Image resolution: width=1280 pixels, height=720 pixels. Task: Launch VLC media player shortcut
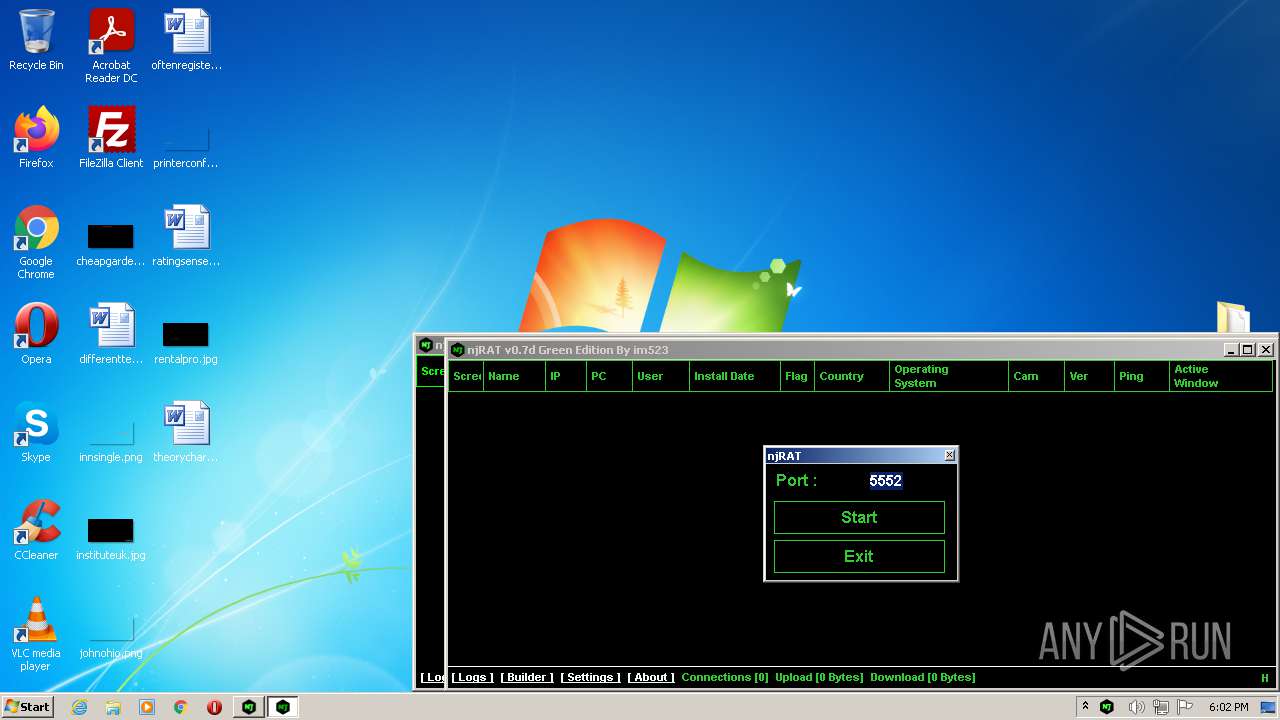pyautogui.click(x=36, y=634)
